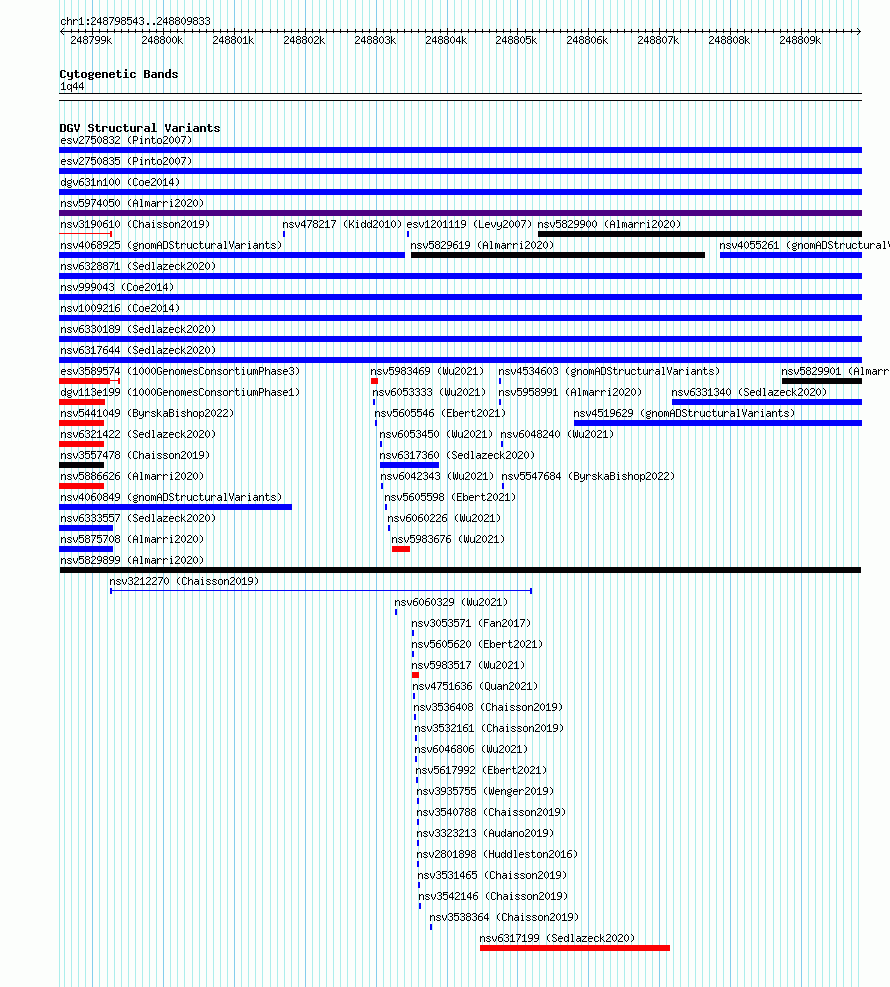
Task: Select the nsv1009216 (Coe2014) label
Action: click(120, 308)
